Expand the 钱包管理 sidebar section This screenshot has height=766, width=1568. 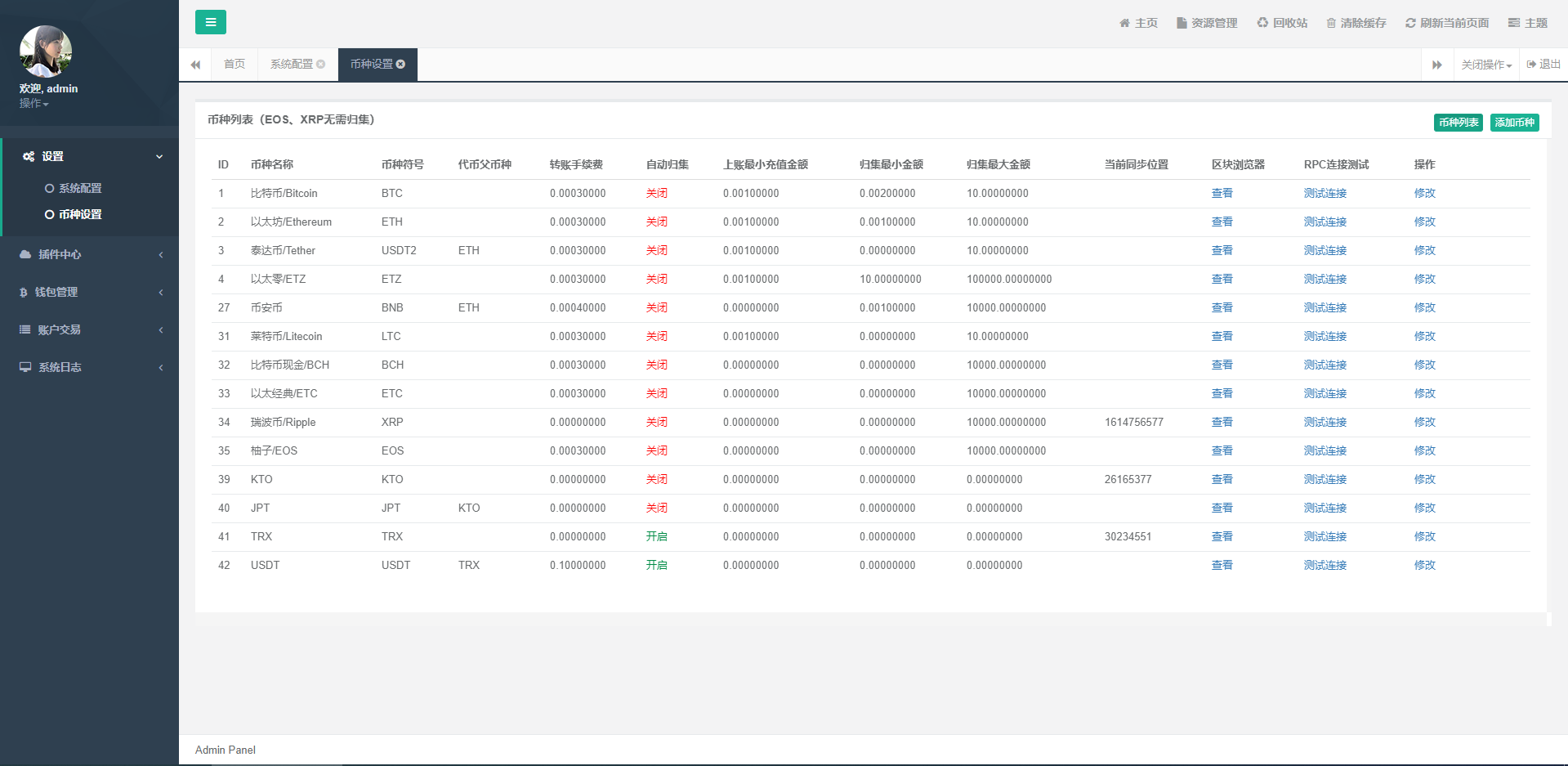(89, 292)
